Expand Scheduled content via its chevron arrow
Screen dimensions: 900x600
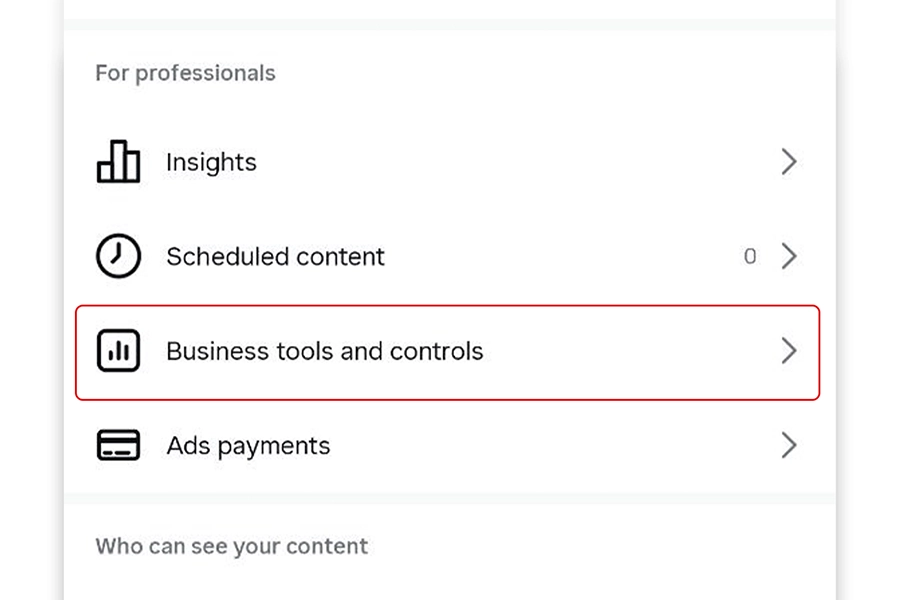click(789, 257)
